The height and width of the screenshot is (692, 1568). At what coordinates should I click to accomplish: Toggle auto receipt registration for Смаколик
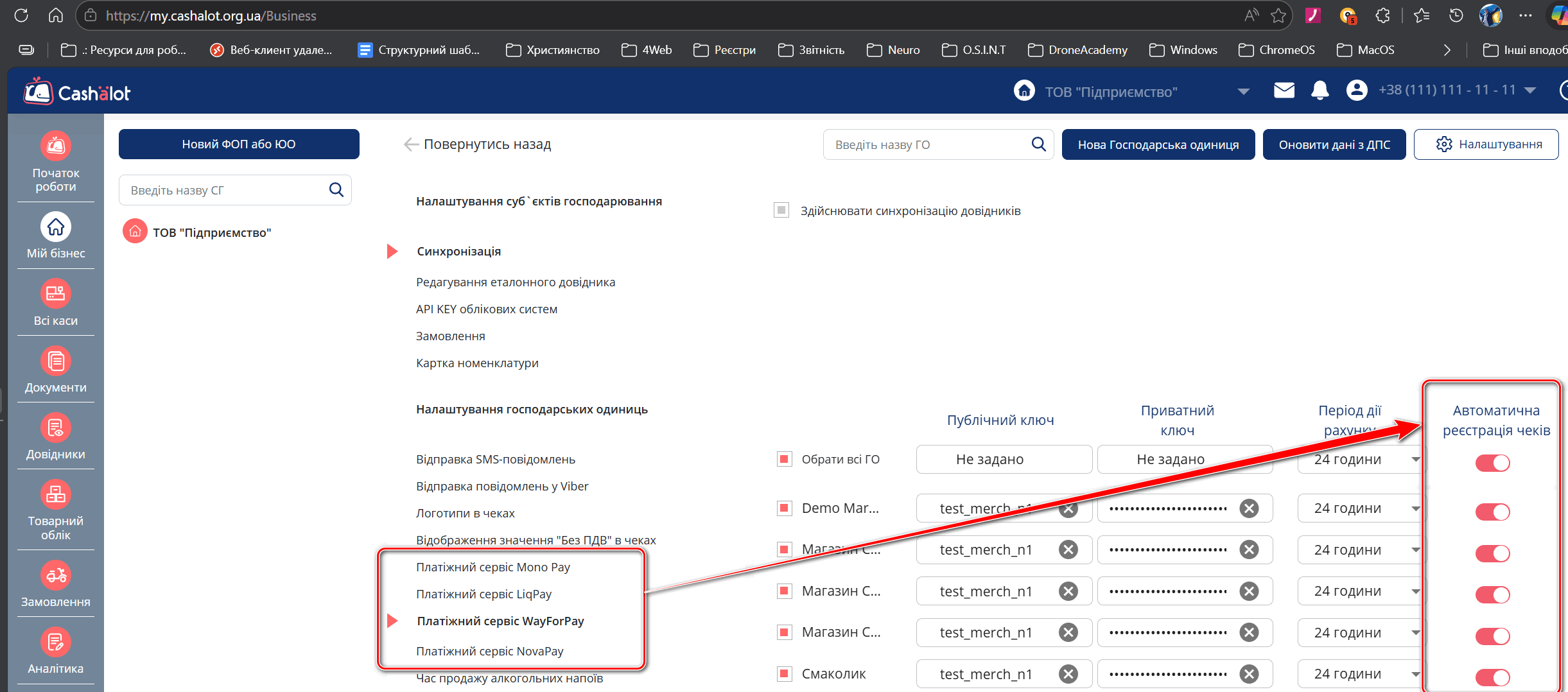click(x=1492, y=677)
